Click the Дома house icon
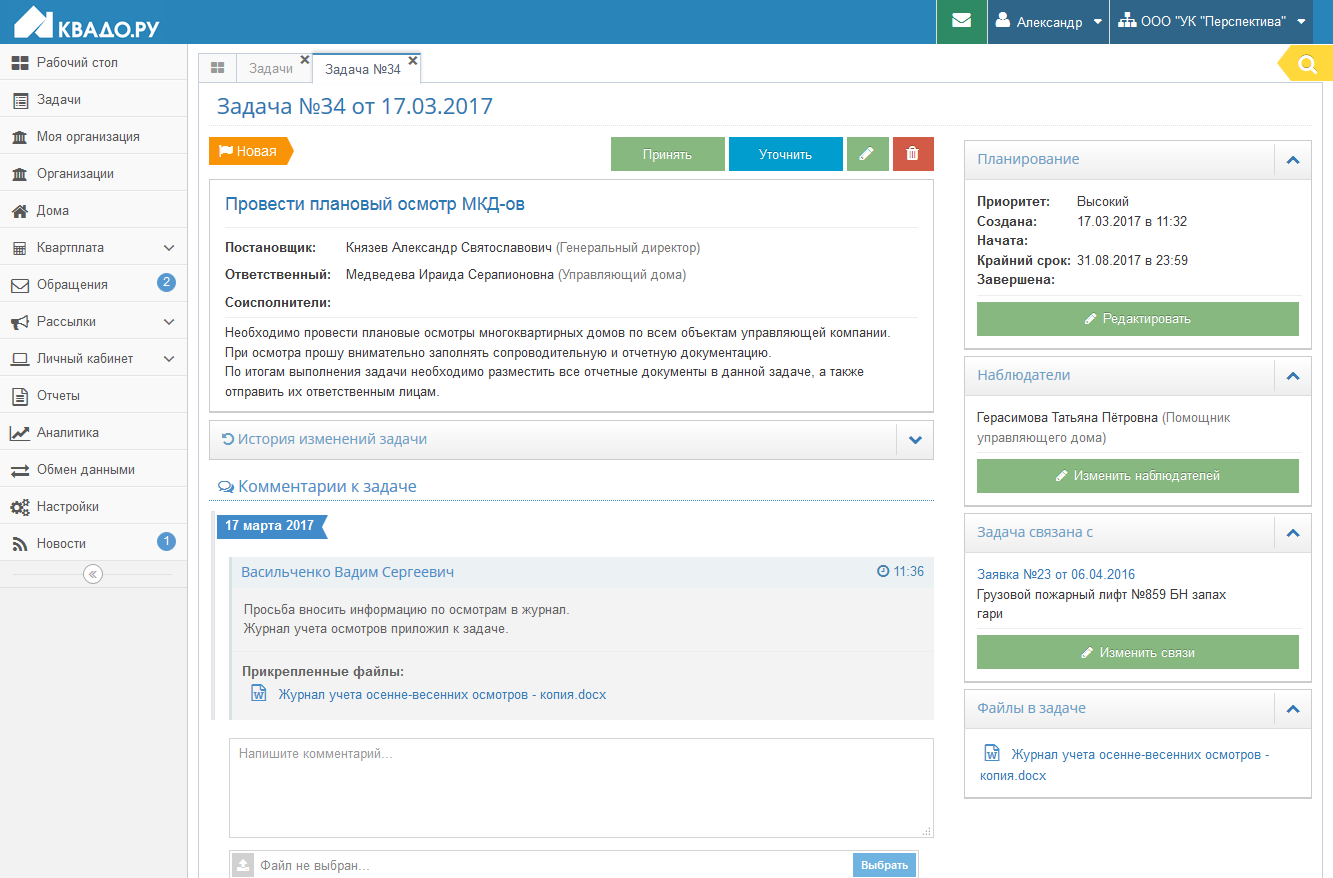 [x=20, y=211]
